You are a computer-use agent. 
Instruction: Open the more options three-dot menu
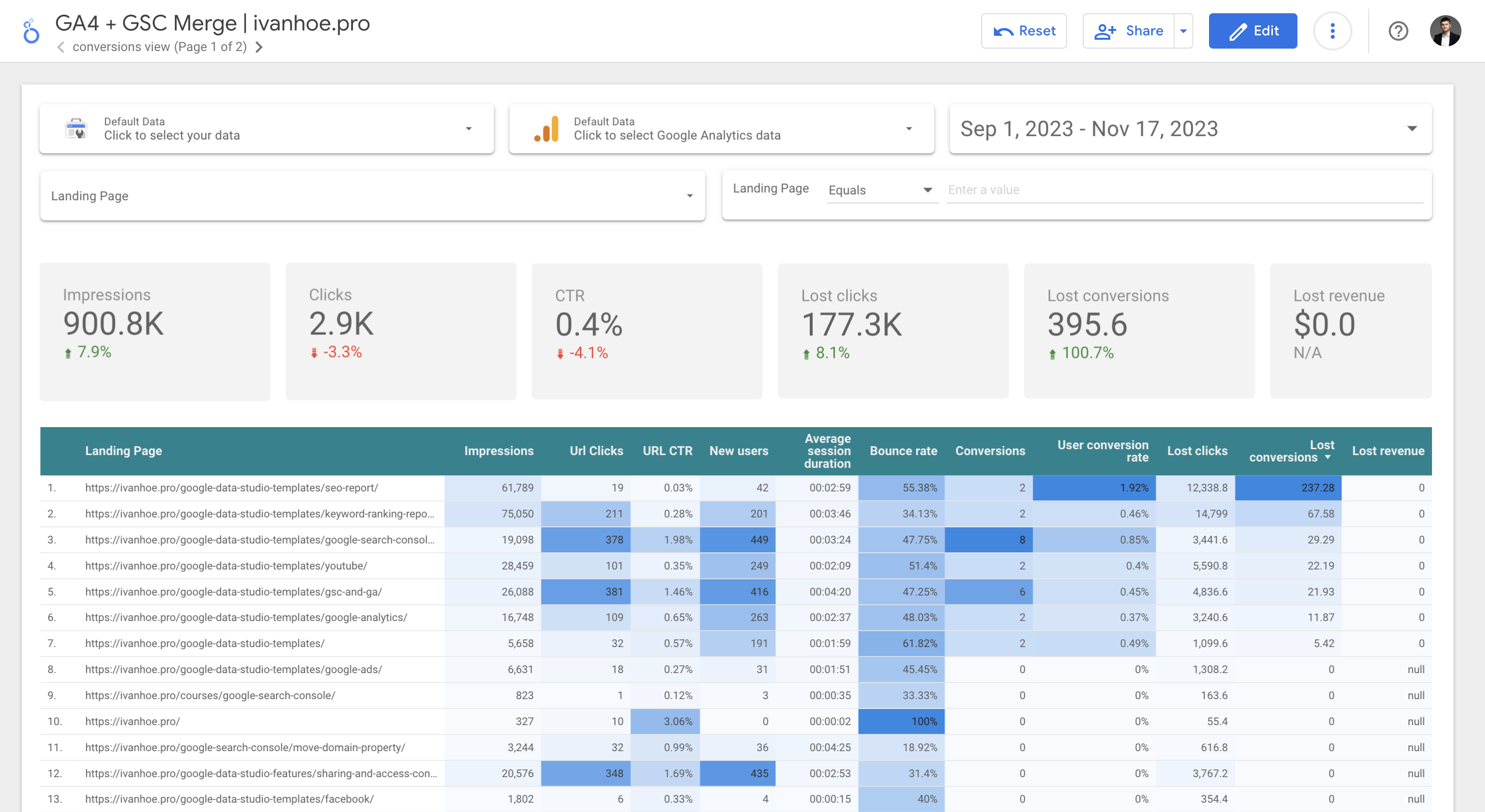click(1332, 31)
